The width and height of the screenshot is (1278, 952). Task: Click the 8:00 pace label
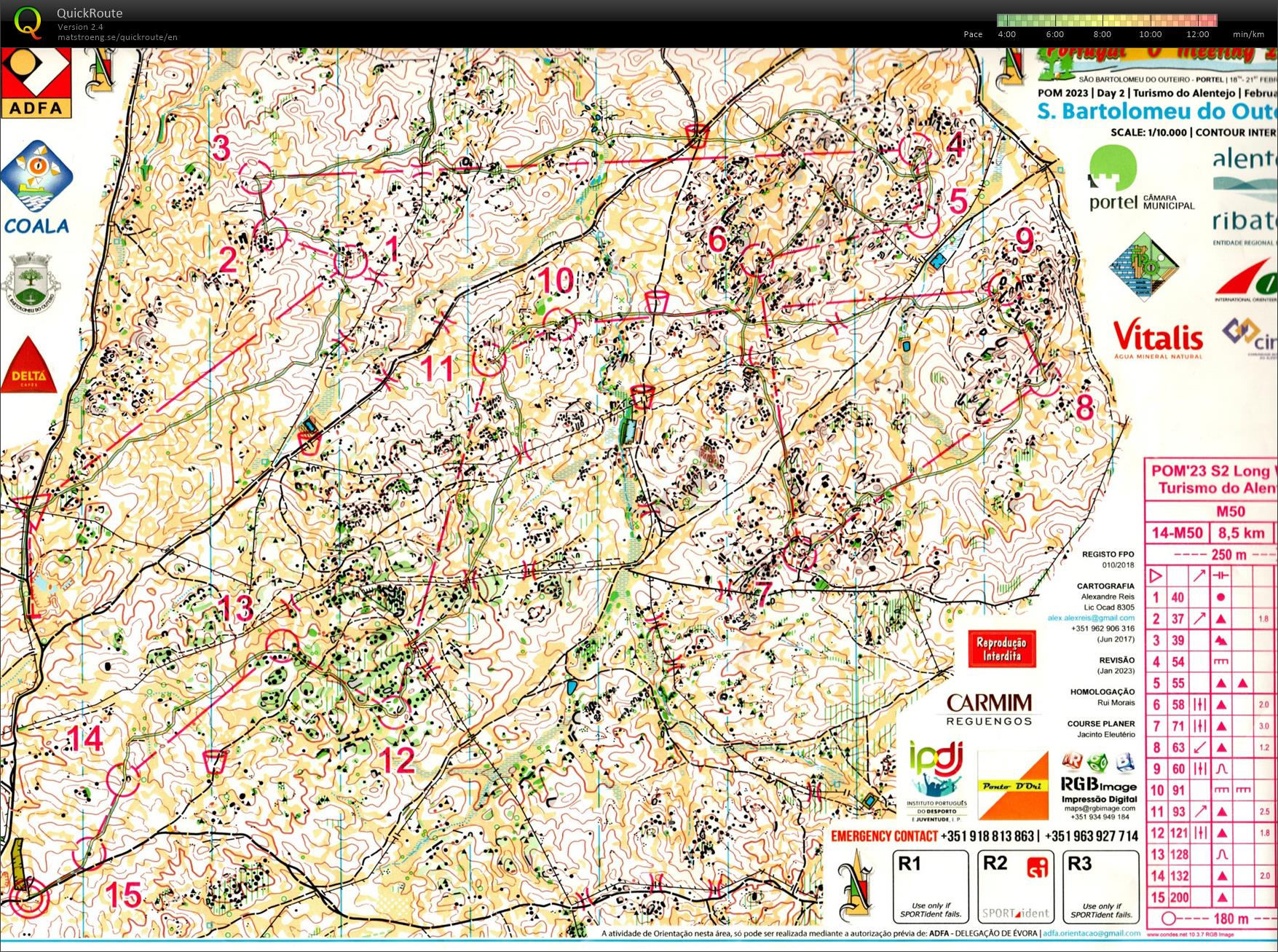pyautogui.click(x=1103, y=34)
